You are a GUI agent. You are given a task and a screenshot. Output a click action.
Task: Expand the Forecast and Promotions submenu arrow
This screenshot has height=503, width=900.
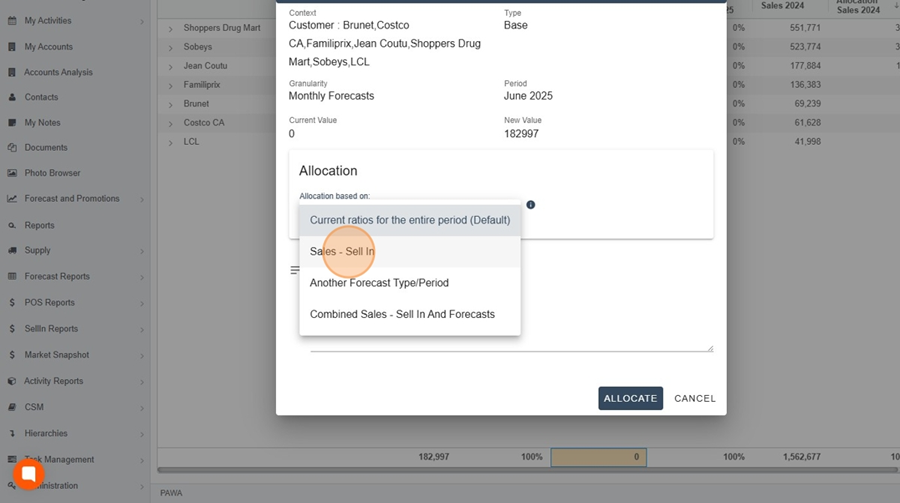[x=142, y=200]
